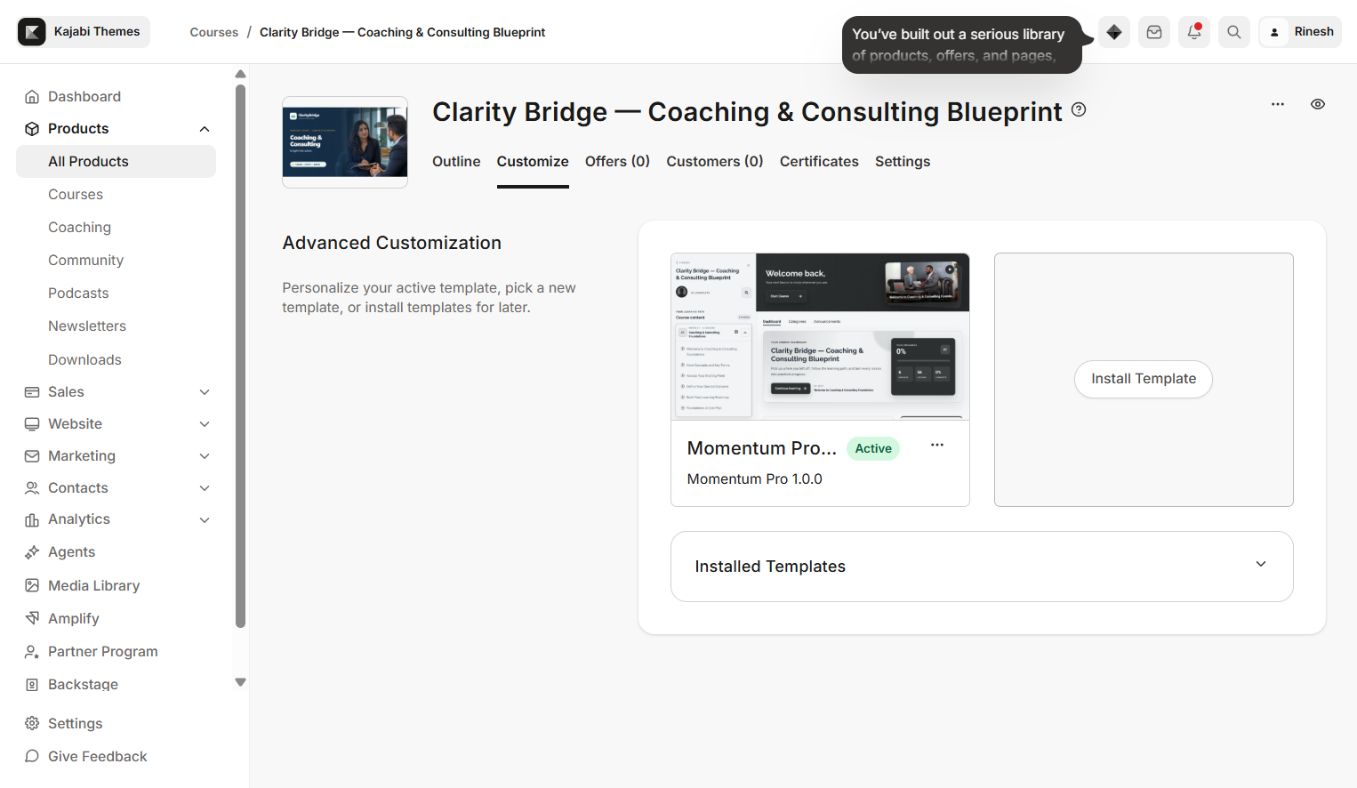Click the help question mark beside course title
Image resolution: width=1357 pixels, height=788 pixels.
point(1078,110)
